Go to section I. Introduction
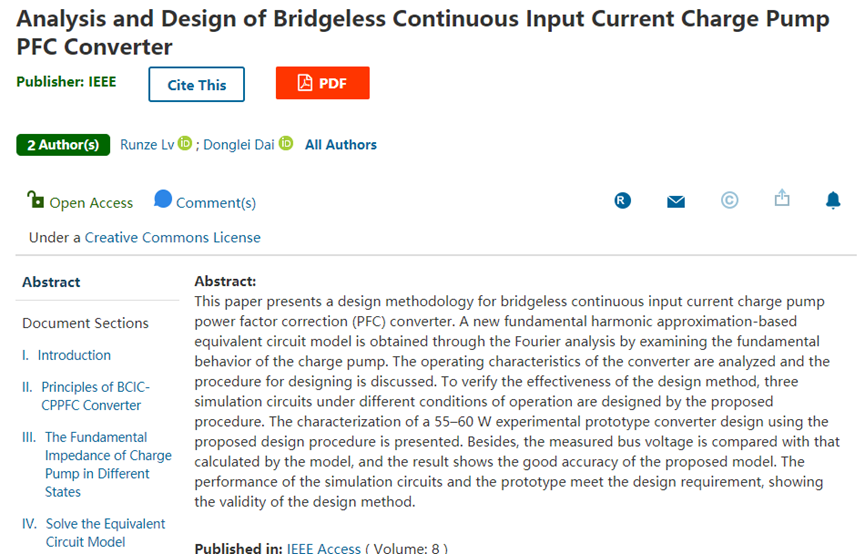This screenshot has height=554, width=865. (74, 355)
